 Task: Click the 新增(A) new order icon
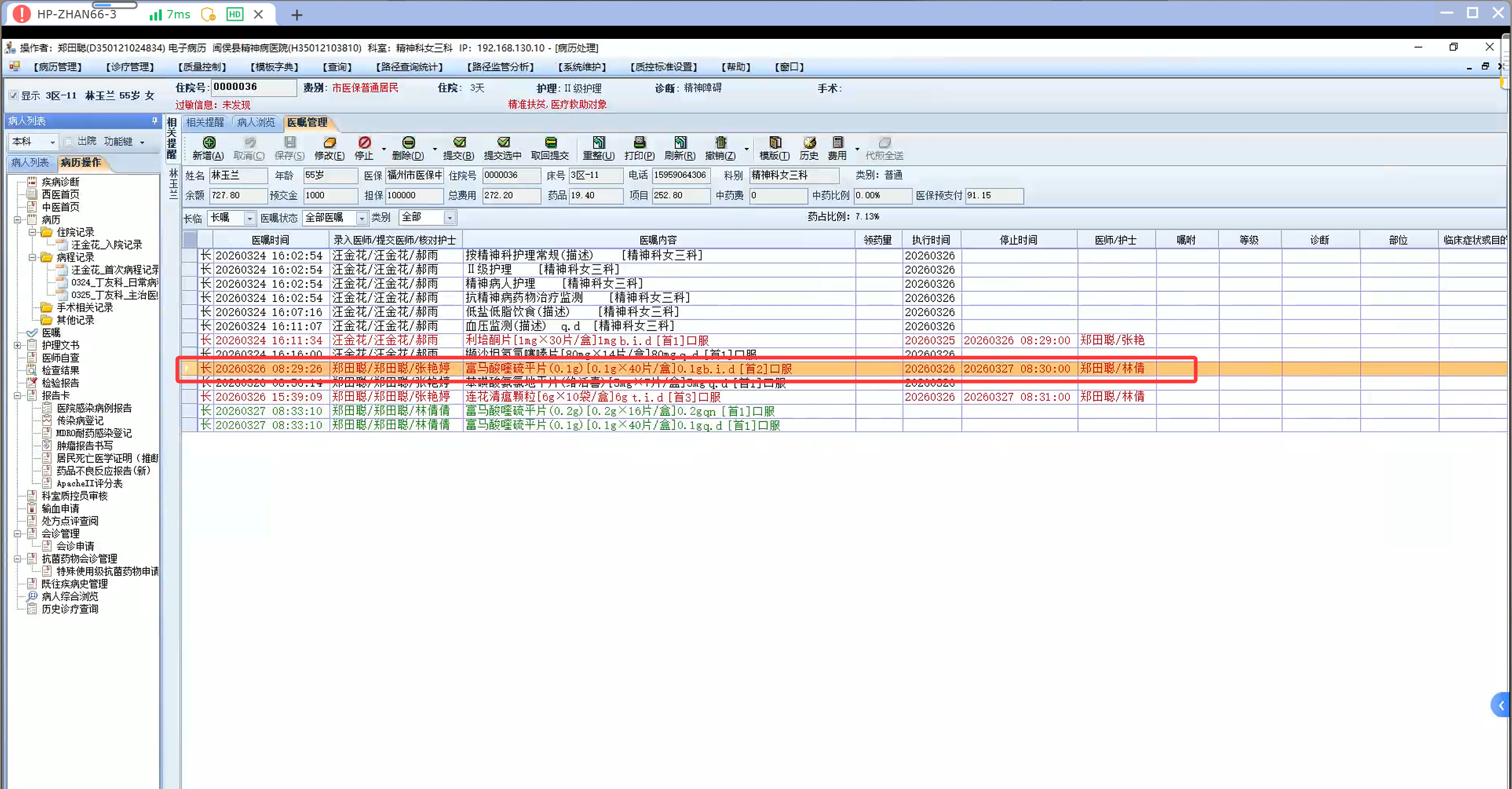208,143
